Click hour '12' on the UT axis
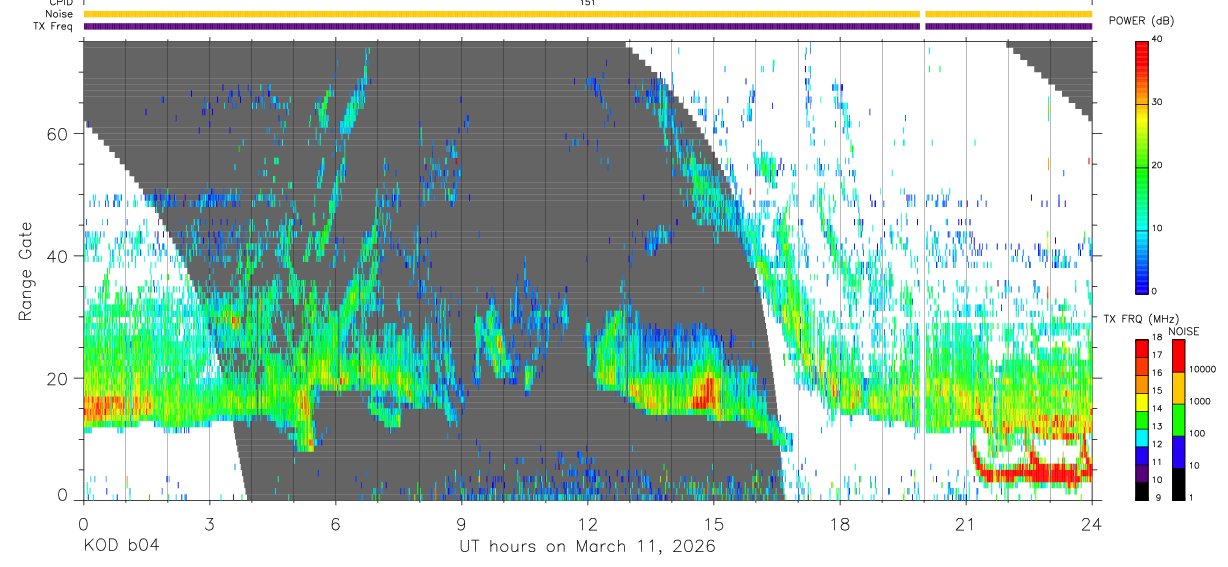The height and width of the screenshot is (567, 1228). click(x=588, y=523)
